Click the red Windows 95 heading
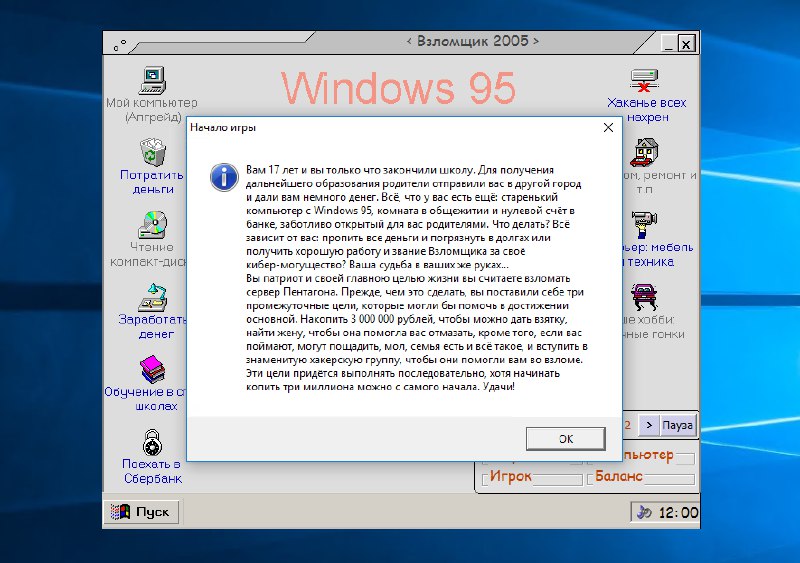Screen dimensions: 800x563 398,88
